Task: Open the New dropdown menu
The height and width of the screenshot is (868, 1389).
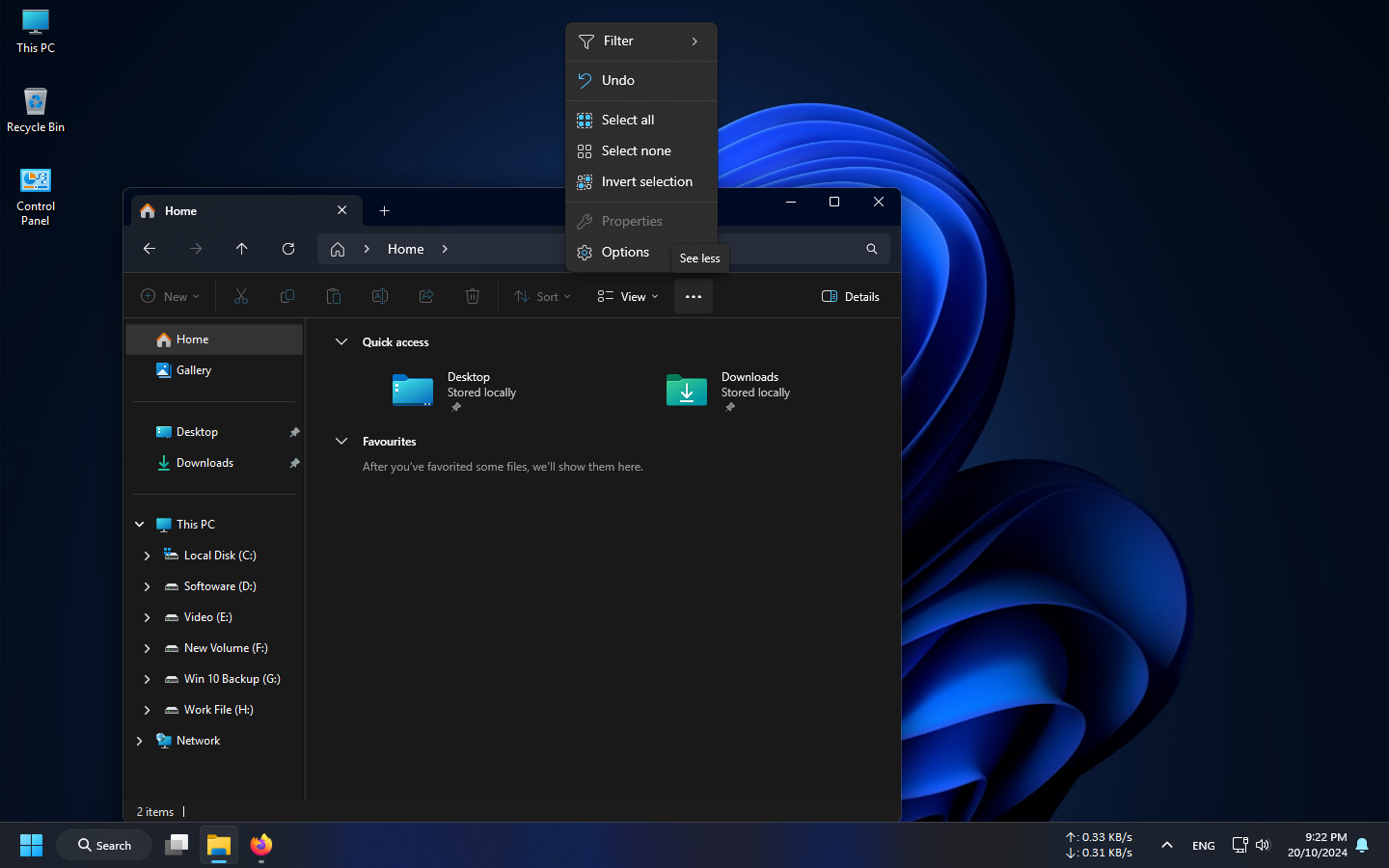Action: coord(170,296)
